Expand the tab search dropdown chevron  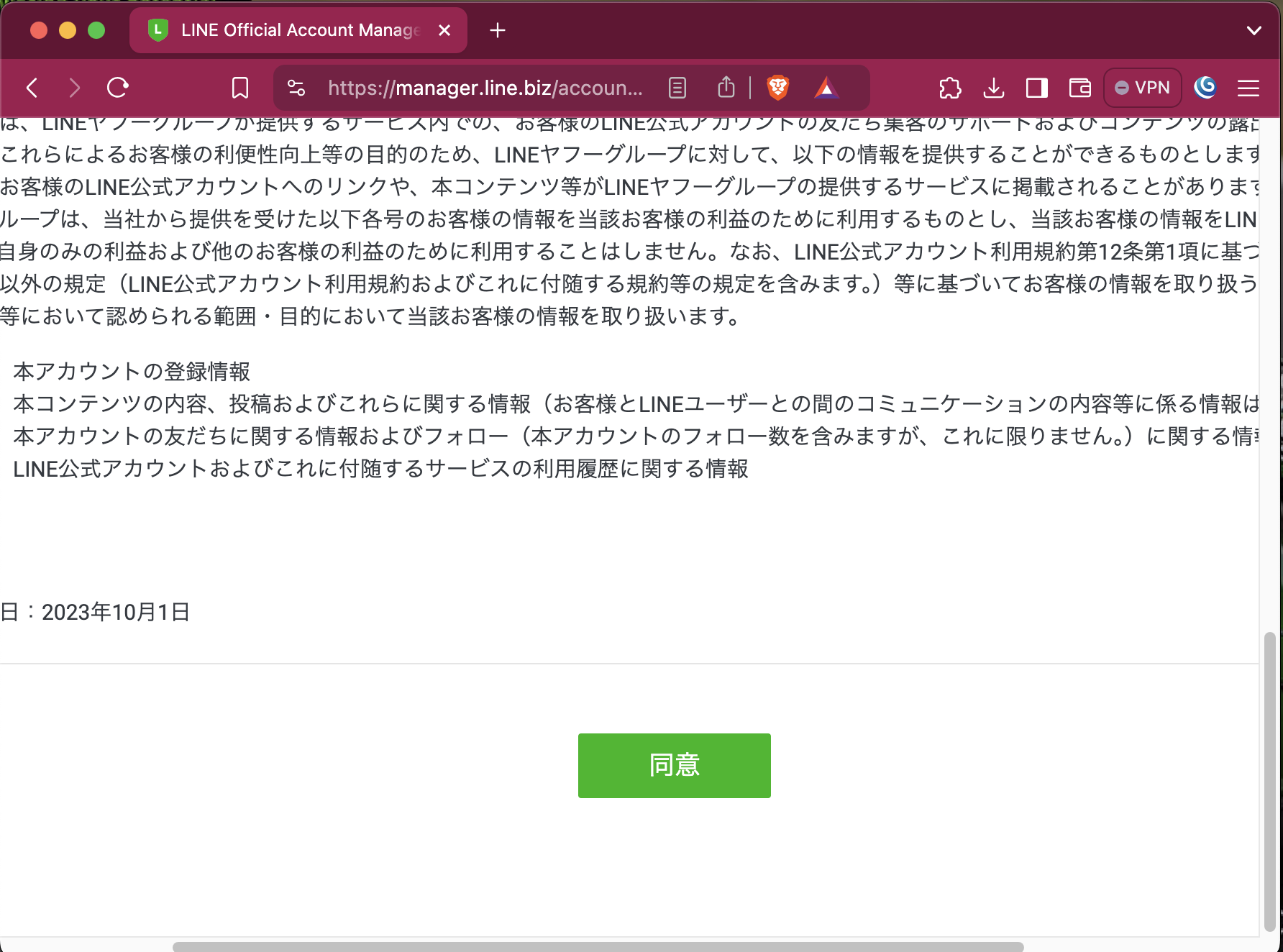coord(1254,30)
